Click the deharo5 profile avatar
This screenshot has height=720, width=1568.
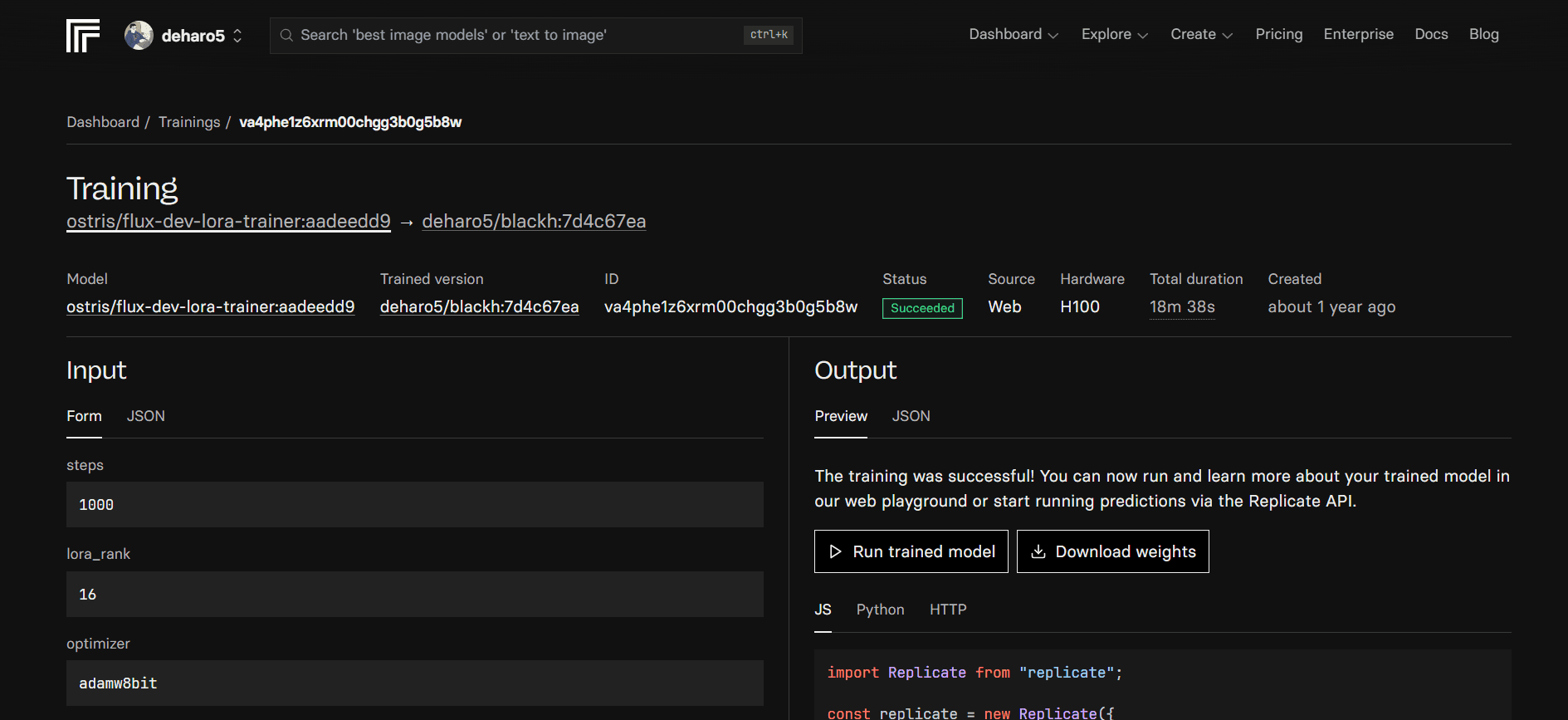139,36
